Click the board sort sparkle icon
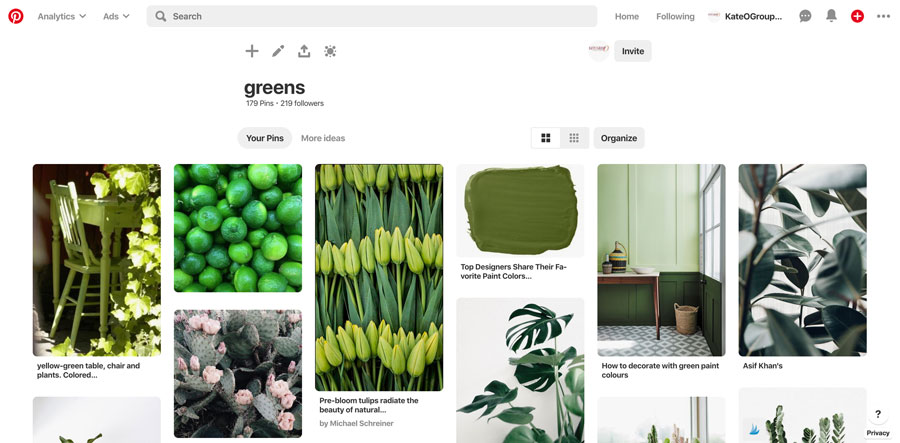Image resolution: width=900 pixels, height=443 pixels. (x=330, y=51)
